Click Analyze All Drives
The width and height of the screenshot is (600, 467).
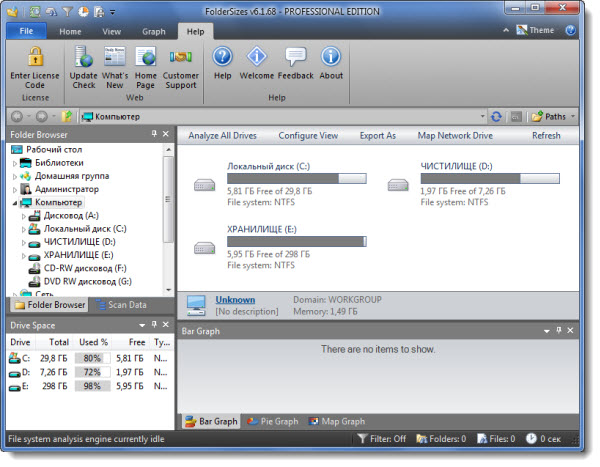223,135
